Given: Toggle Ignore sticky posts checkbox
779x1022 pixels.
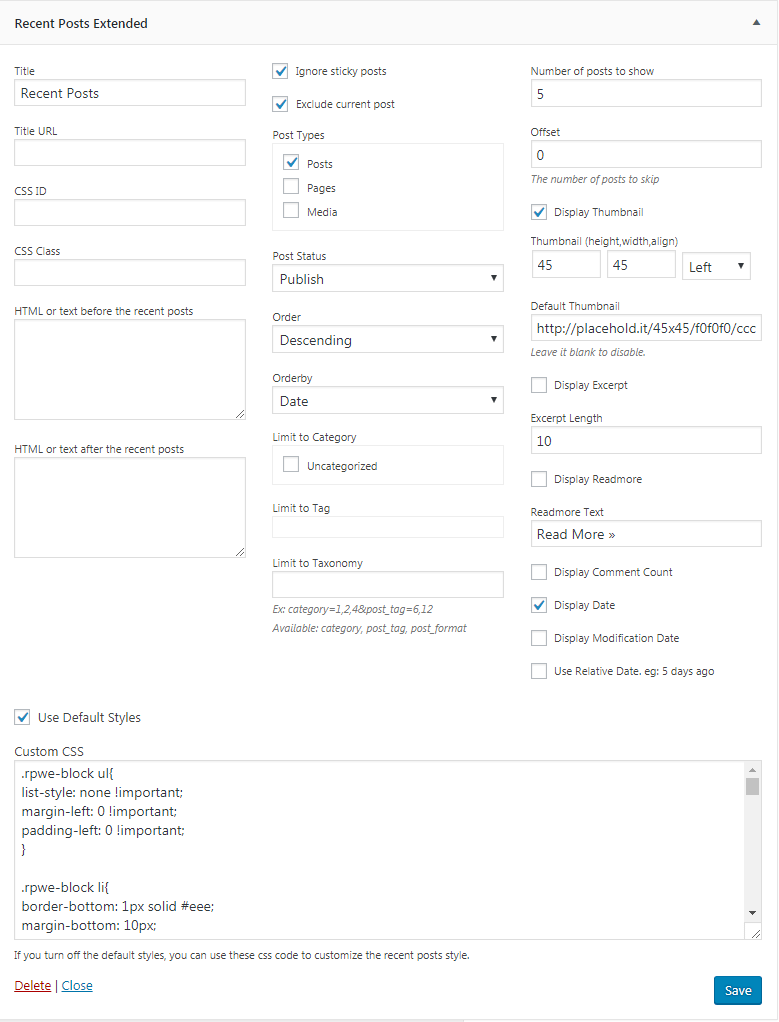Looking at the screenshot, I should click(280, 71).
